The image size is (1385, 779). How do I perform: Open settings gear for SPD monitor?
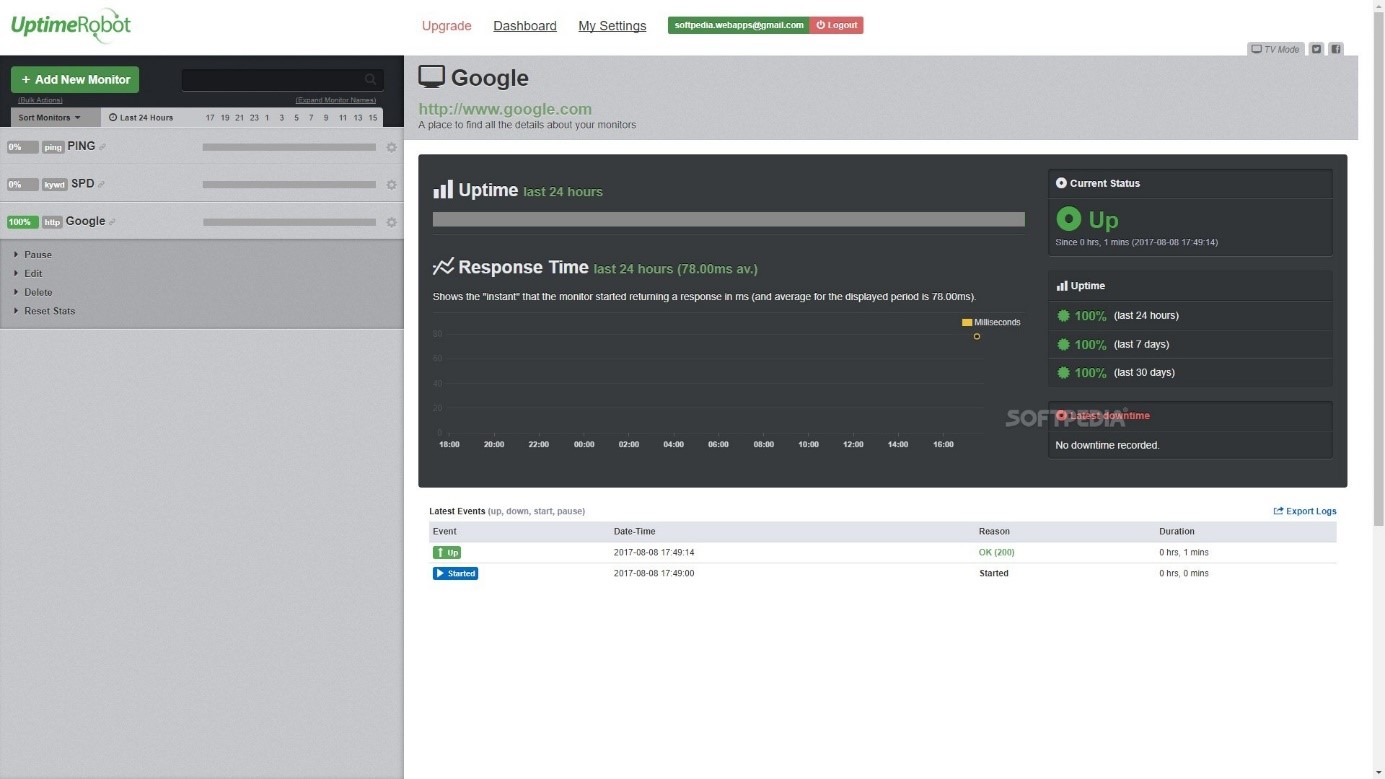391,185
